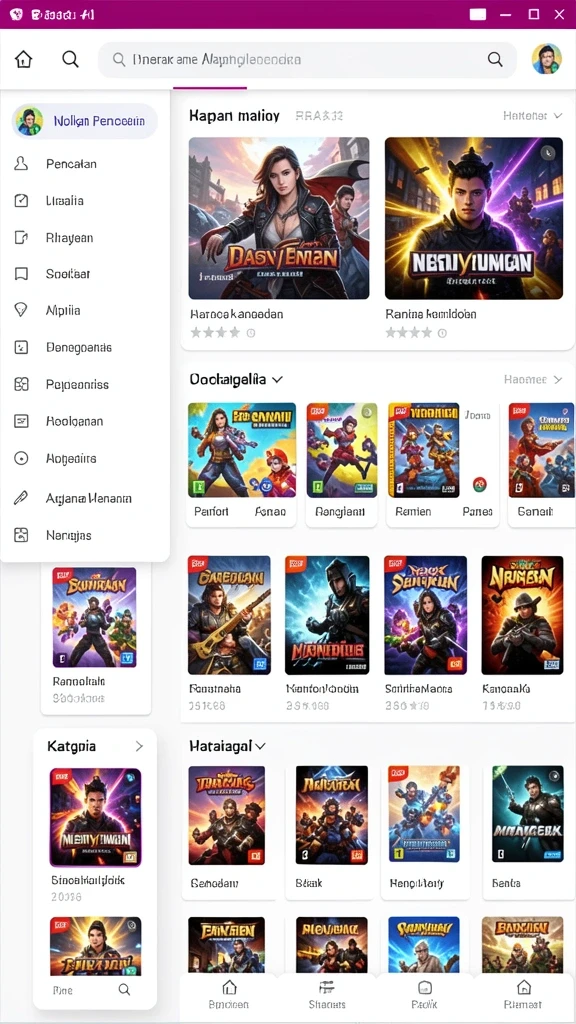This screenshot has width=576, height=1024.
Task: Expand the Hataiagal section chevron
Action: pyautogui.click(x=261, y=746)
